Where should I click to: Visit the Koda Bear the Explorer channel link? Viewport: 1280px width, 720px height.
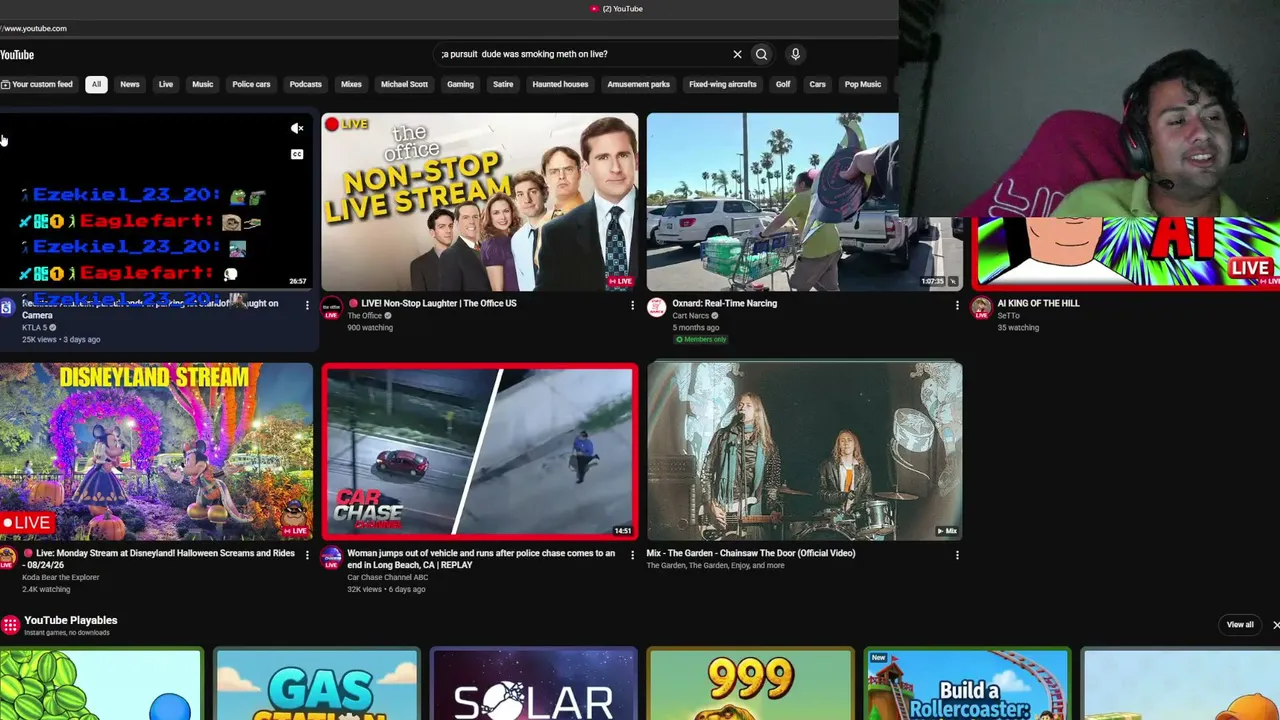coord(60,577)
